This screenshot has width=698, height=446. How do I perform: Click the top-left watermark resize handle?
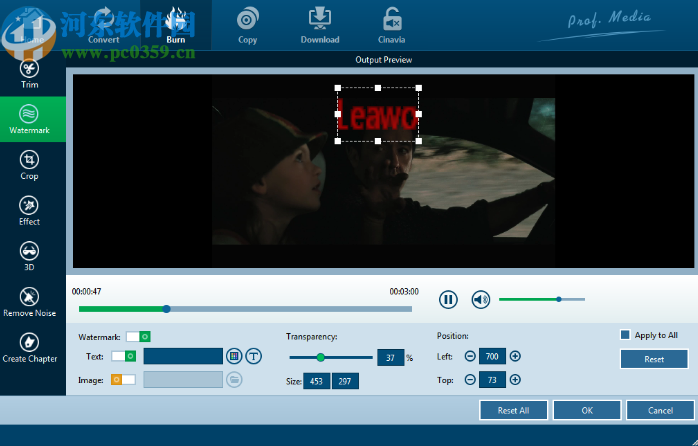click(x=338, y=88)
